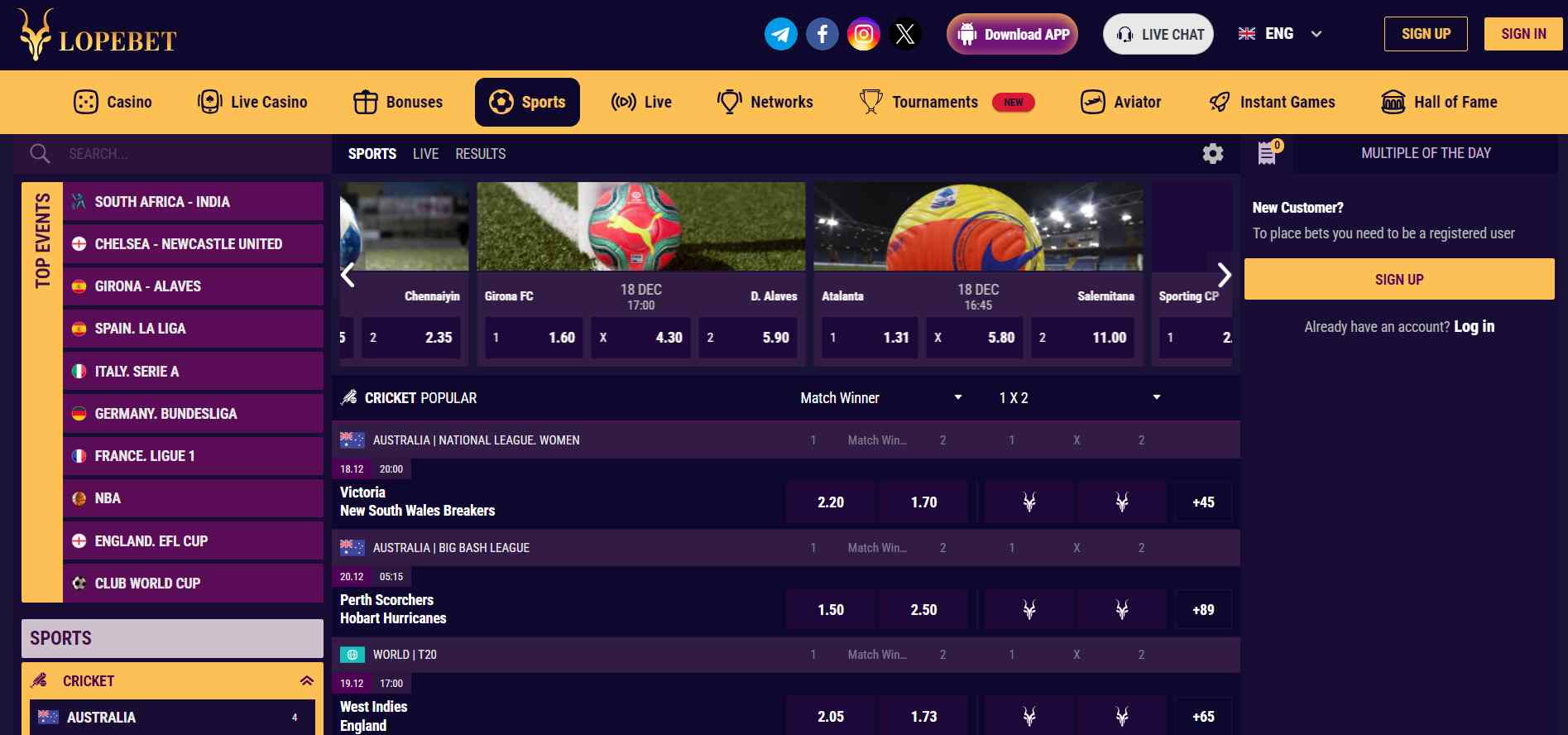Open the Facebook social icon
This screenshot has height=735, width=1568.
pos(822,34)
